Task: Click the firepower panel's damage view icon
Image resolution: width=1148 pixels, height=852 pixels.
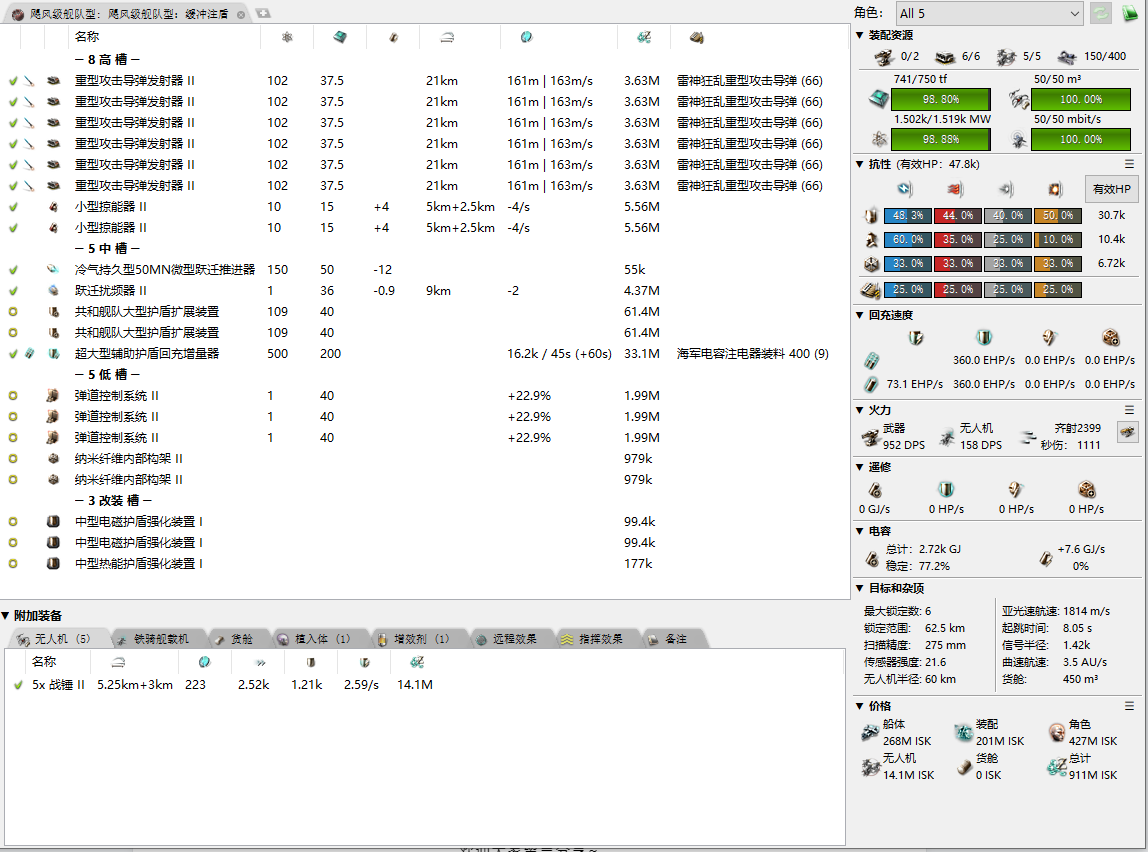Action: pyautogui.click(x=1127, y=432)
